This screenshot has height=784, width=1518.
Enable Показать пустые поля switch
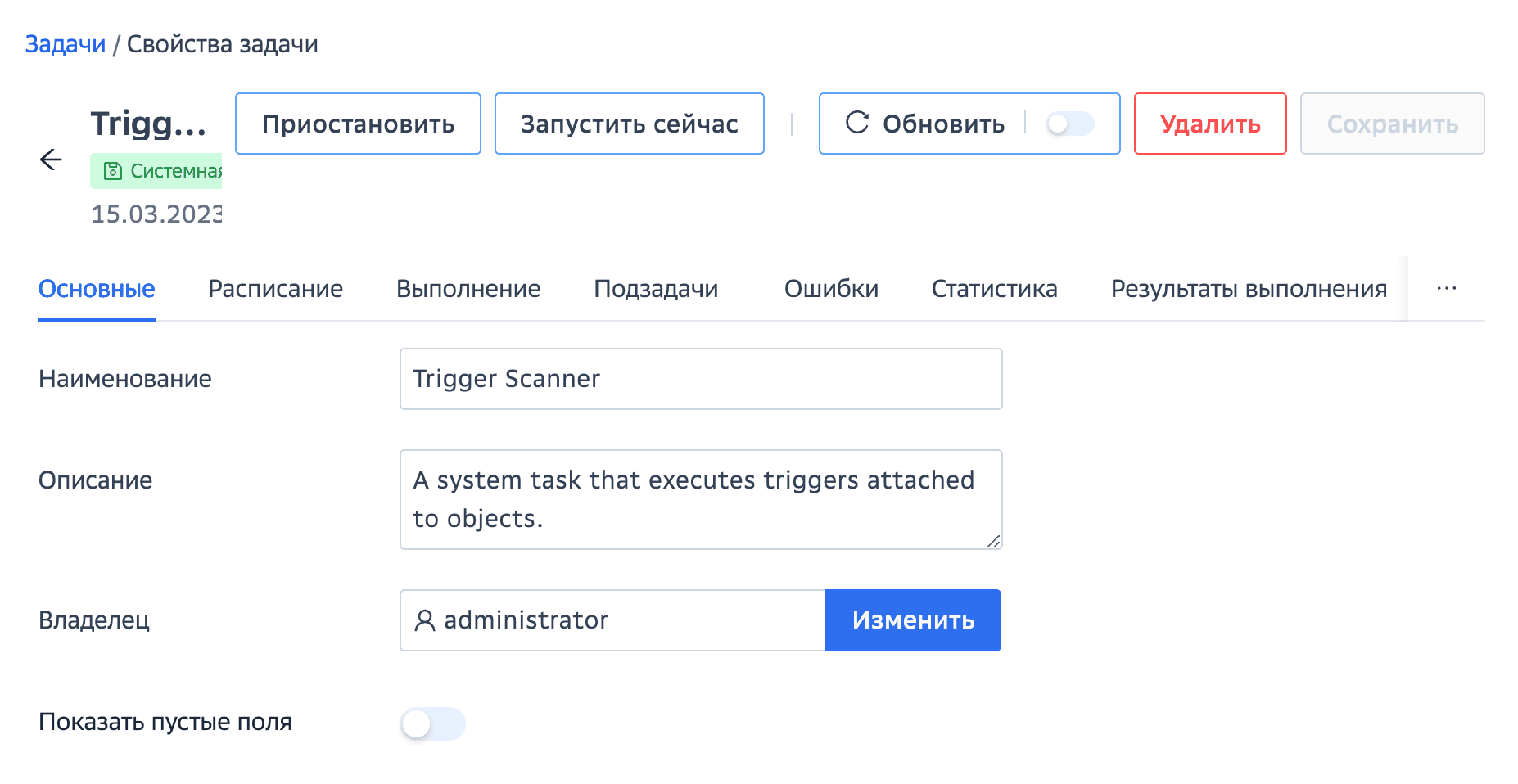coord(432,723)
